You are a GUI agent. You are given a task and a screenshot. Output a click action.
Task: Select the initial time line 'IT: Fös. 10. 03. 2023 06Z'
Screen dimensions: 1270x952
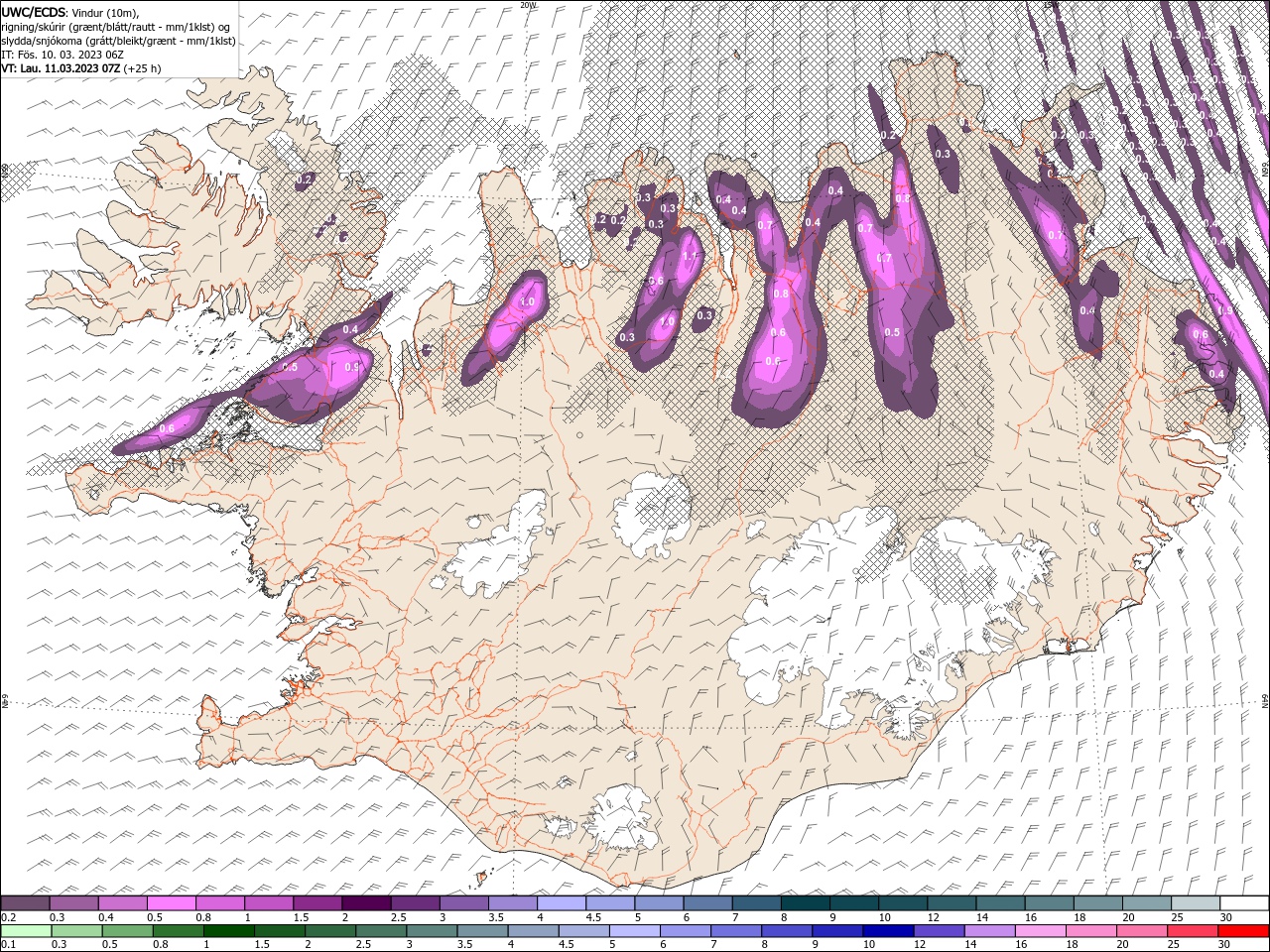click(x=63, y=55)
